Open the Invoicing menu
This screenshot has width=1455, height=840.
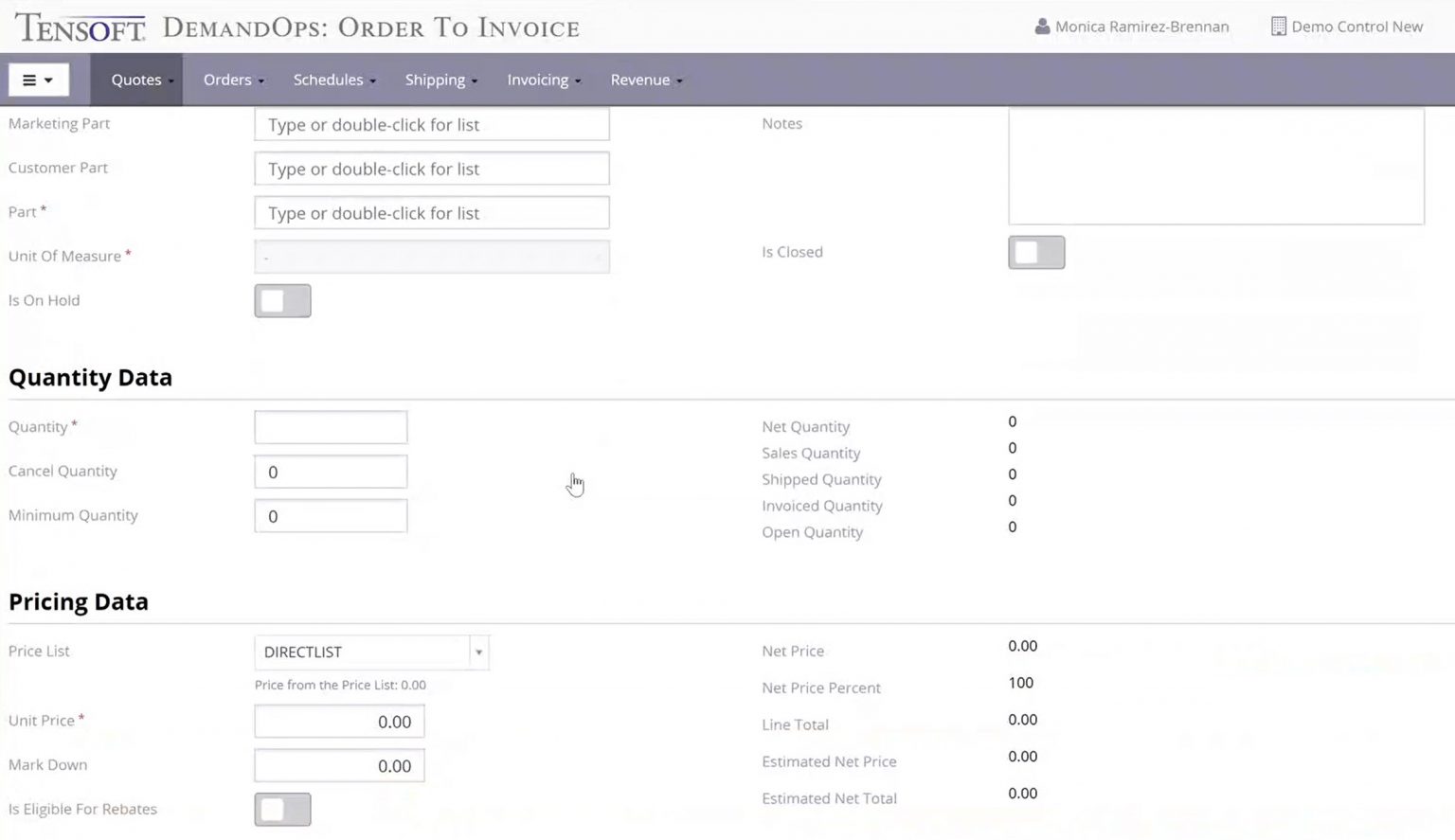click(x=540, y=80)
